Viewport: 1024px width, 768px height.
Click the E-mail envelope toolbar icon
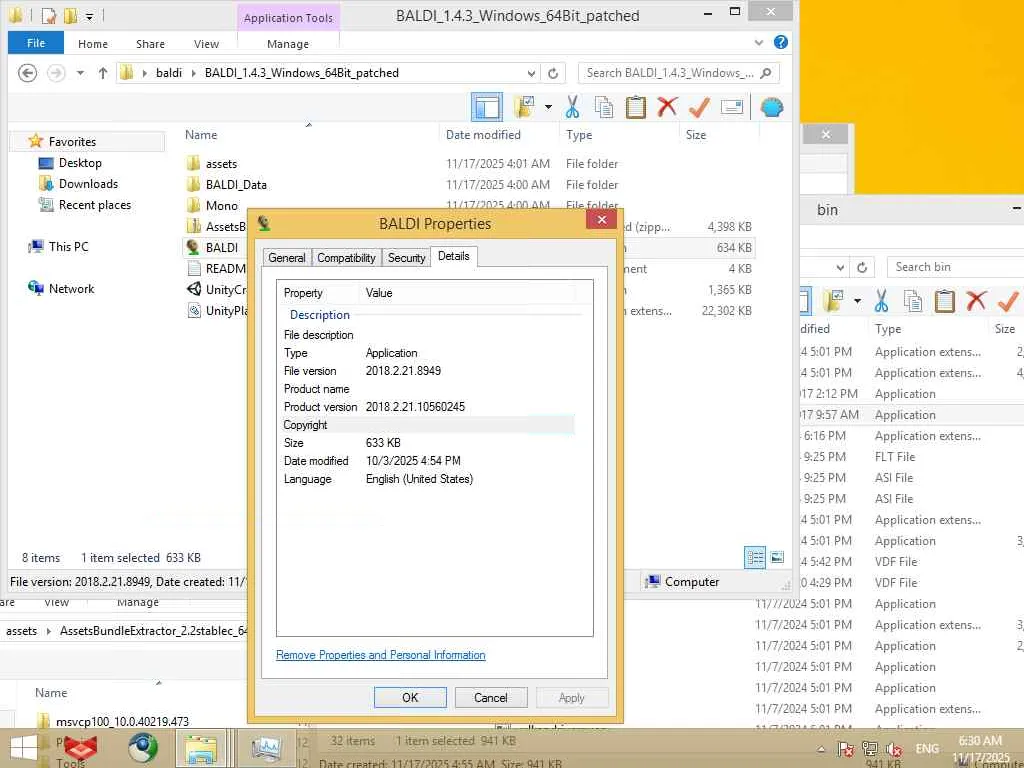[x=731, y=107]
